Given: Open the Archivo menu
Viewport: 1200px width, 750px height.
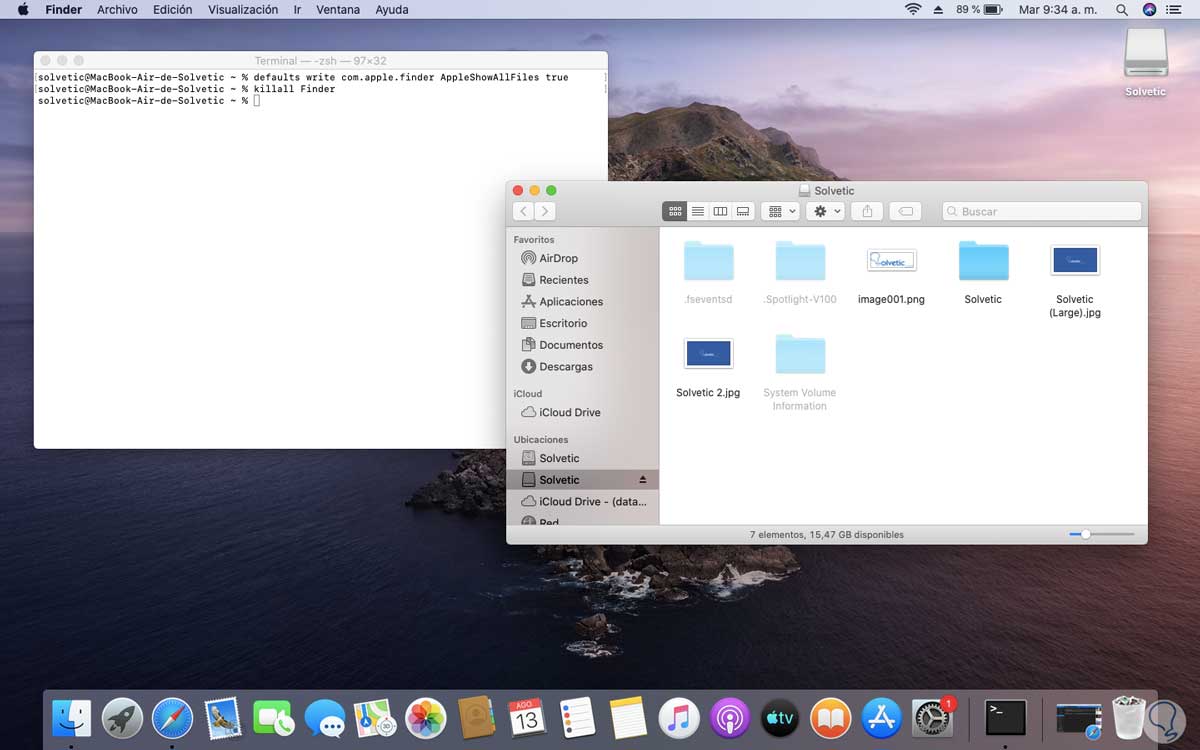Looking at the screenshot, I should pyautogui.click(x=117, y=9).
